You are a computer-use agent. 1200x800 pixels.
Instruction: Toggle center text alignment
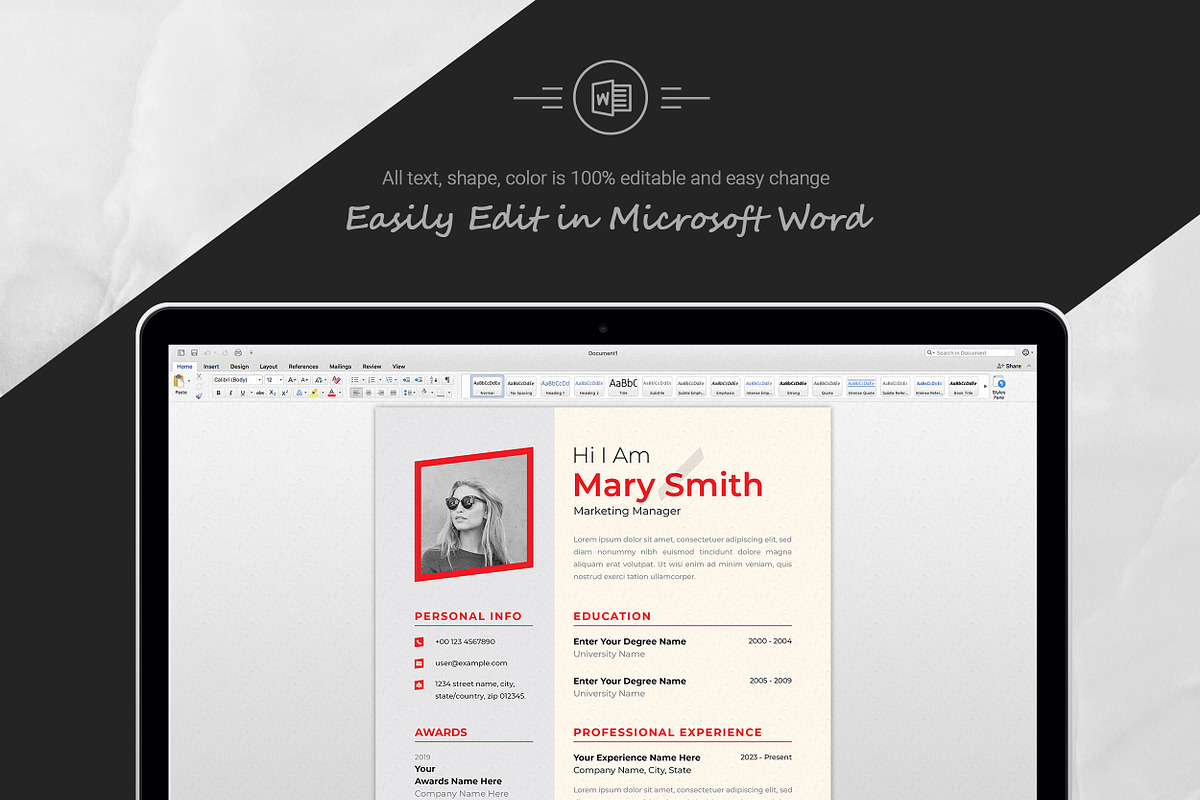(x=369, y=392)
